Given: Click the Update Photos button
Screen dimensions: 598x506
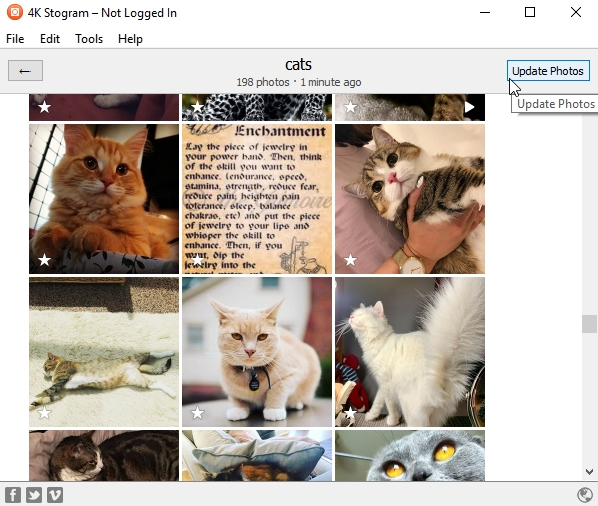Looking at the screenshot, I should tap(548, 71).
